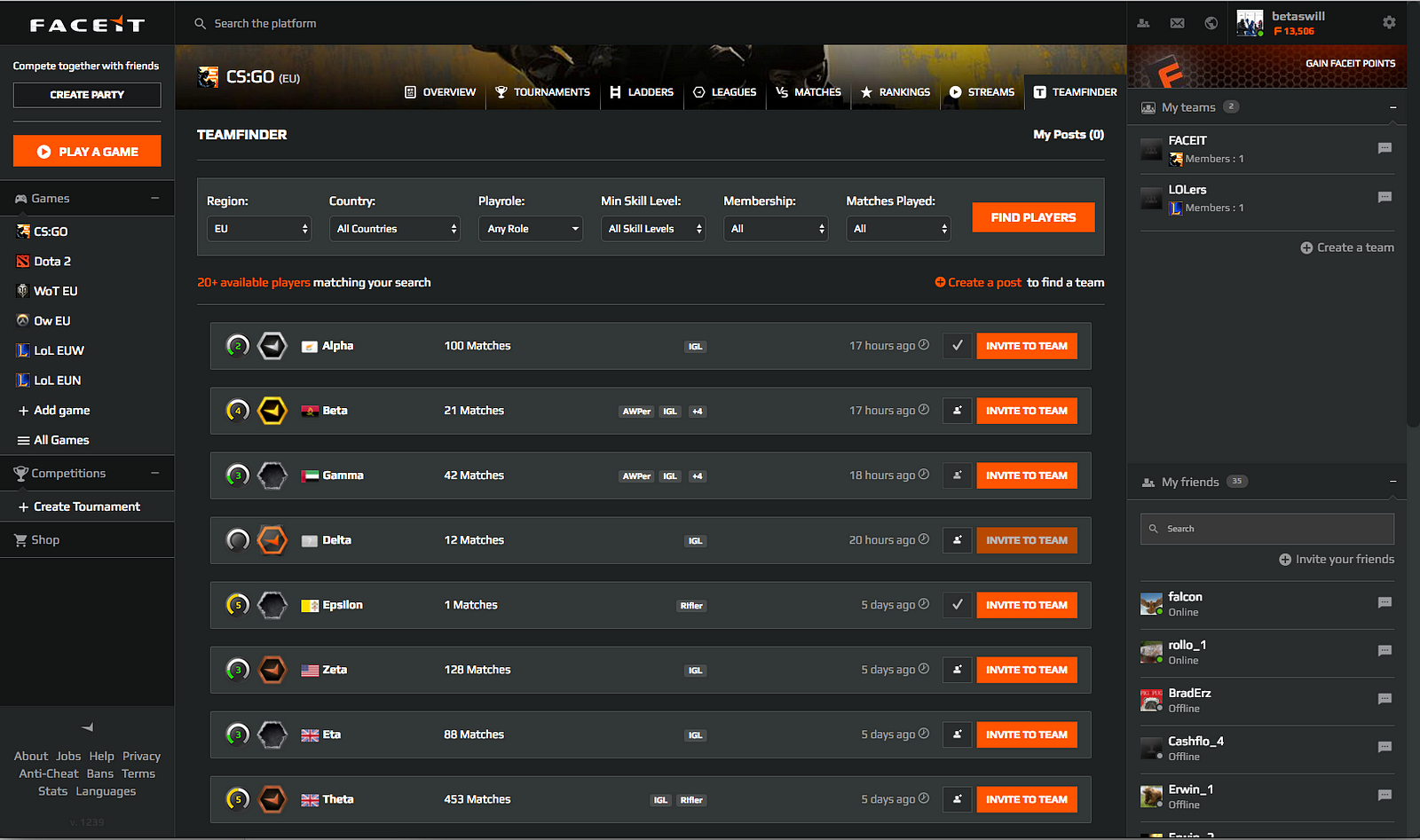The width and height of the screenshot is (1420, 840).
Task: Open chat with falcon
Action: (1384, 603)
